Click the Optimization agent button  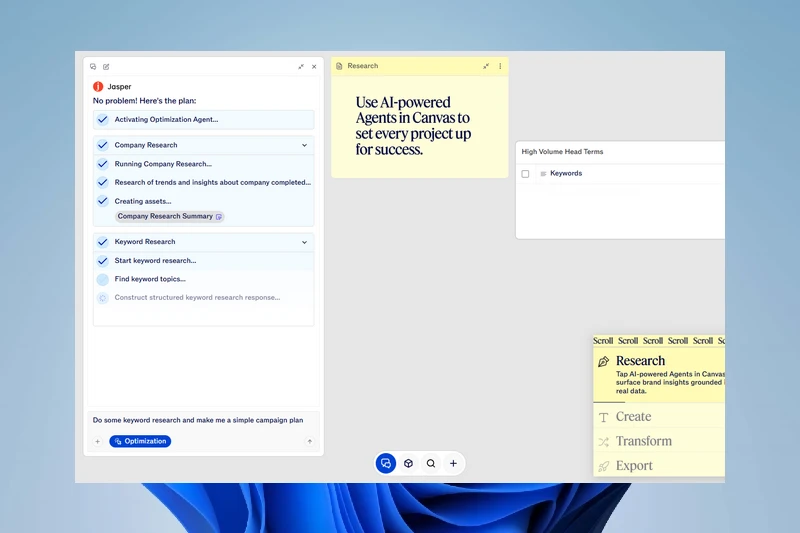(x=140, y=441)
